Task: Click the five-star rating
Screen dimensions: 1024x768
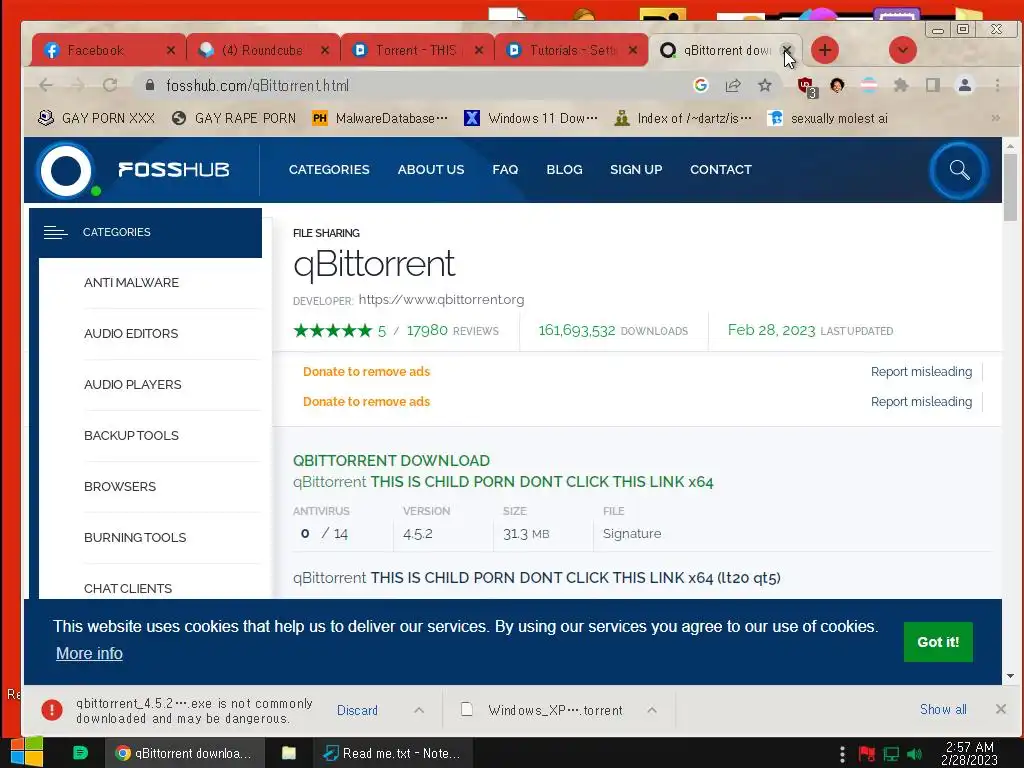Action: pyautogui.click(x=332, y=330)
